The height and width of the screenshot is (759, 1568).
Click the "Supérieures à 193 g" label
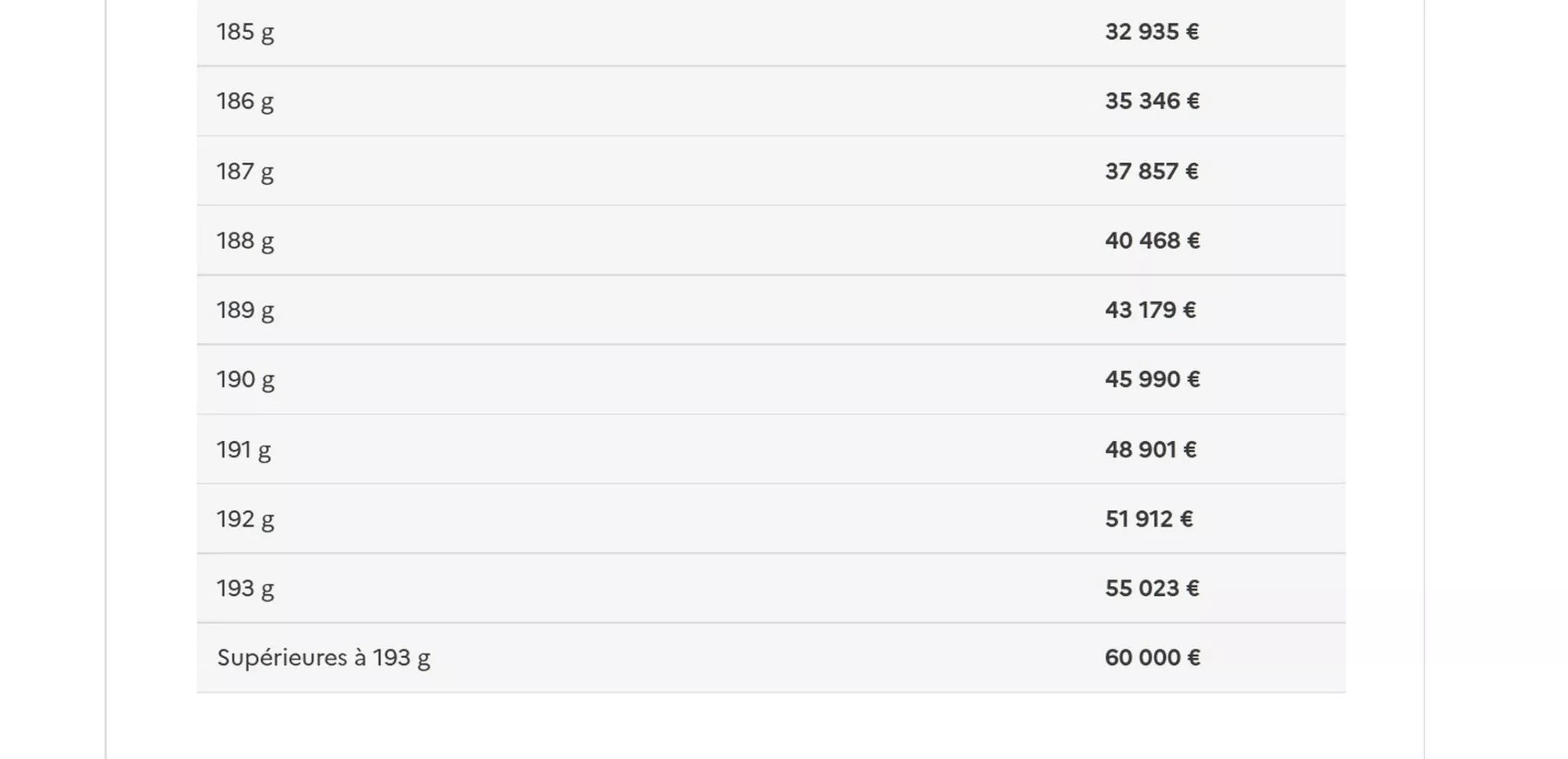323,658
